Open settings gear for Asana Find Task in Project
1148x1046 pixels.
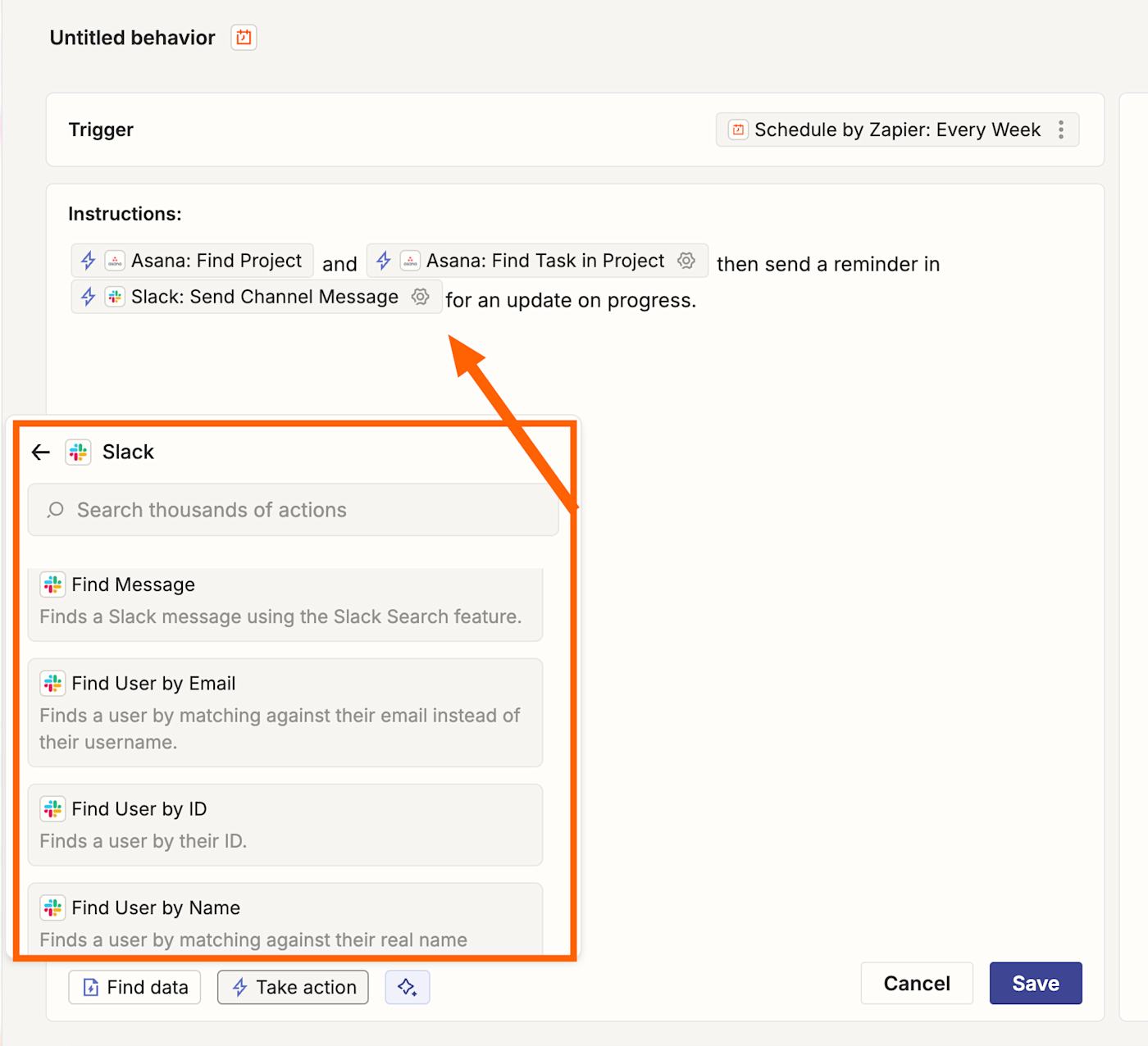click(686, 261)
